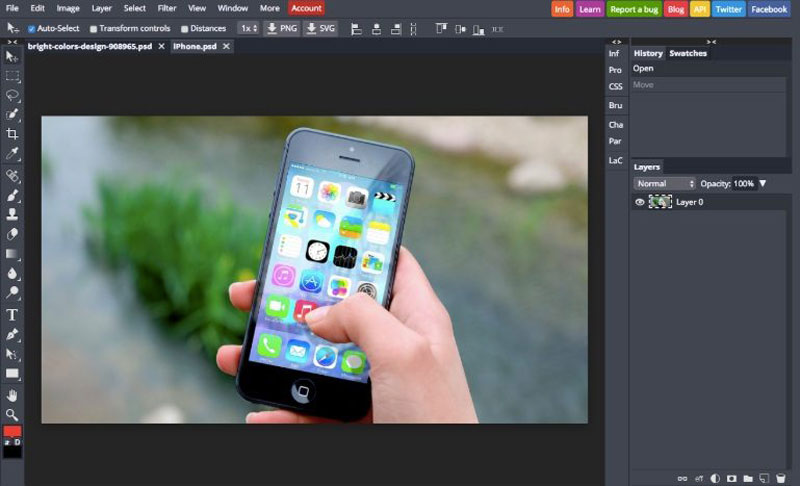Create a new folder in Layers panel
Screen dimensions: 800x486
747,478
